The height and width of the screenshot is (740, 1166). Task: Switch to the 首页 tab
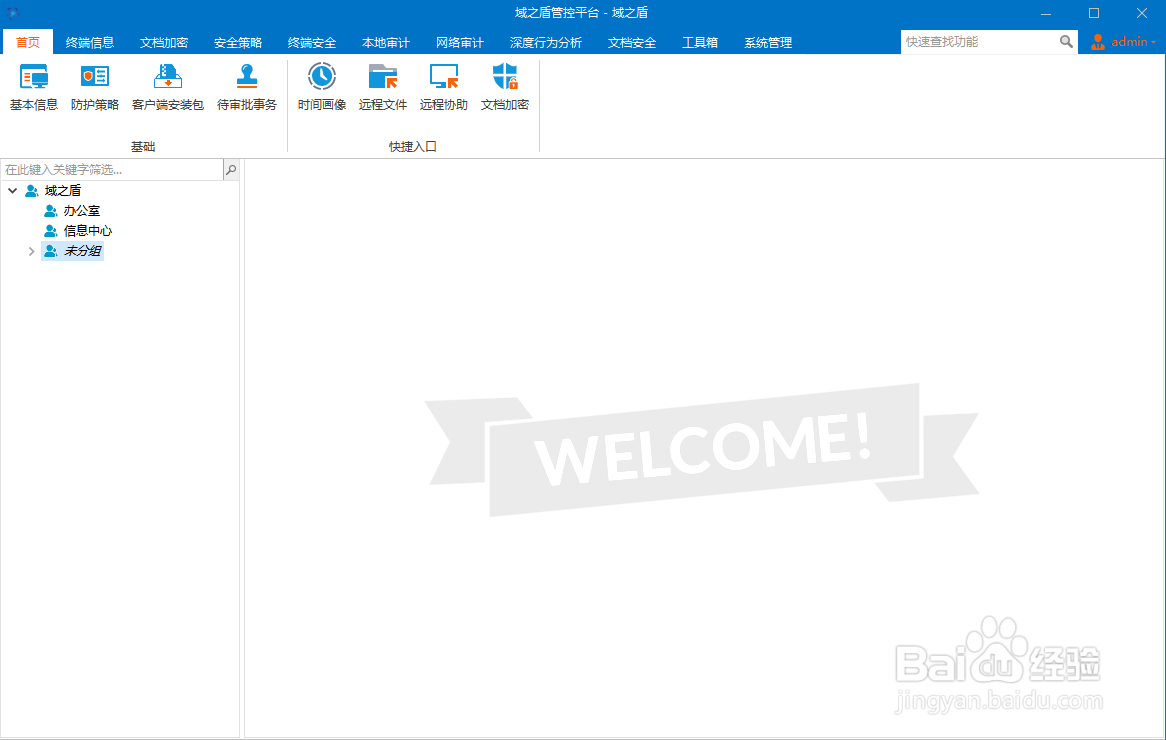[x=28, y=42]
